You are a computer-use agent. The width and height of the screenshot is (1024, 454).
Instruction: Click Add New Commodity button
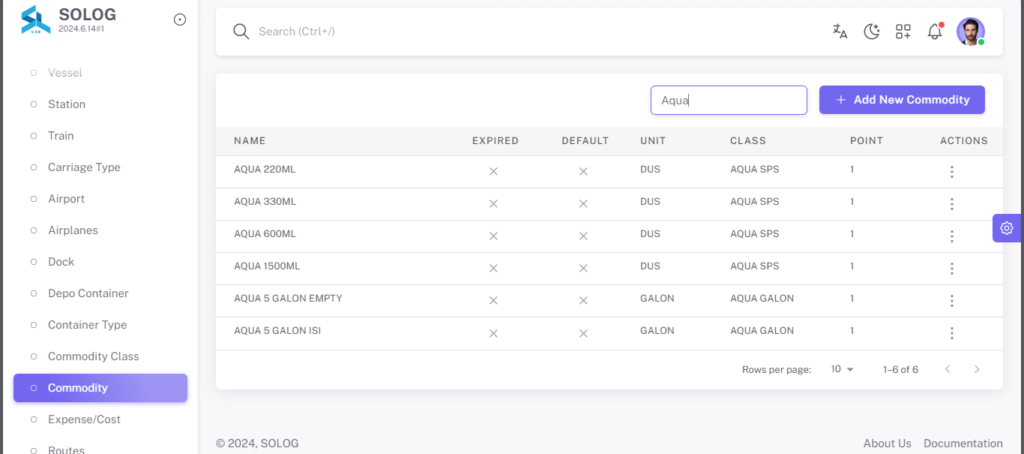click(x=902, y=100)
